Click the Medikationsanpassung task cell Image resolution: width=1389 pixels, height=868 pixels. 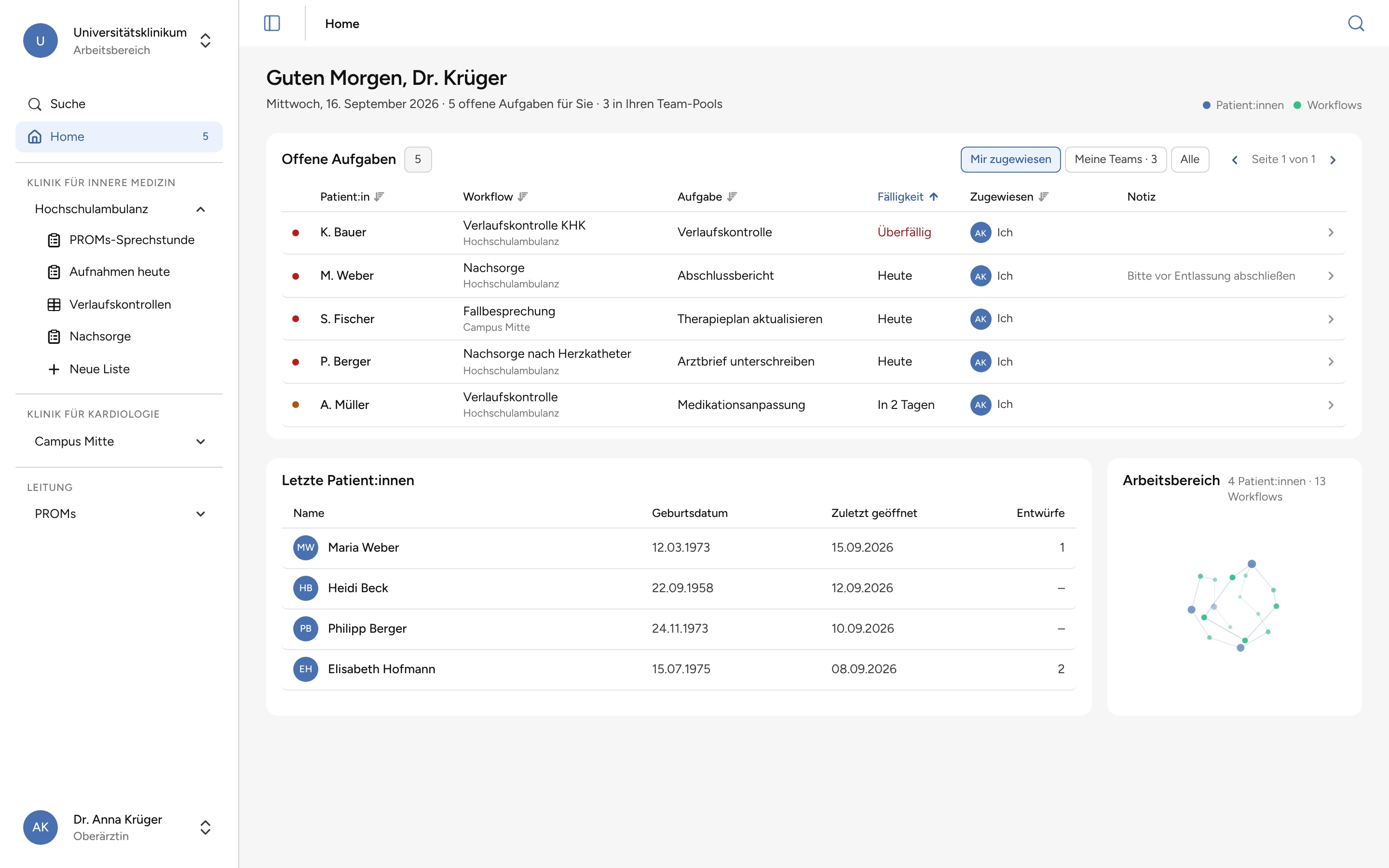point(741,405)
